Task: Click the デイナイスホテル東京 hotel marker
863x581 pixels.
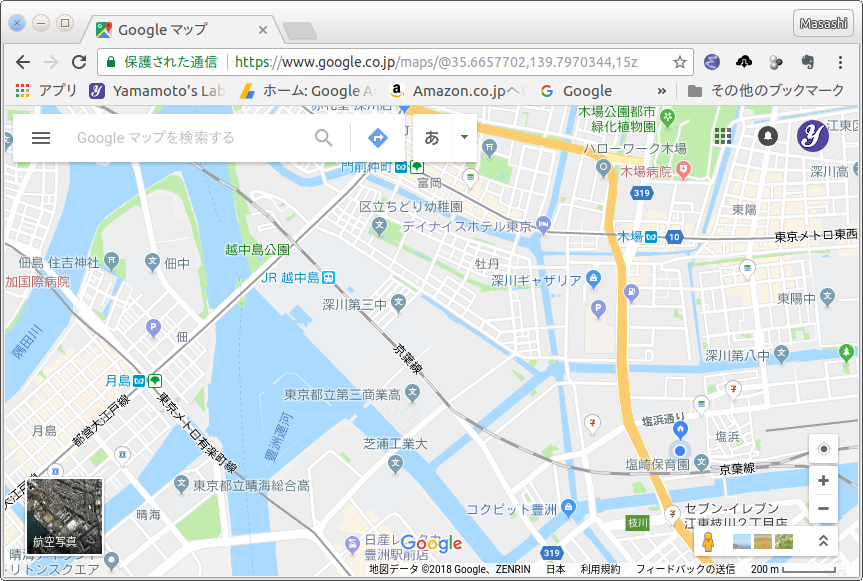Action: tap(543, 225)
